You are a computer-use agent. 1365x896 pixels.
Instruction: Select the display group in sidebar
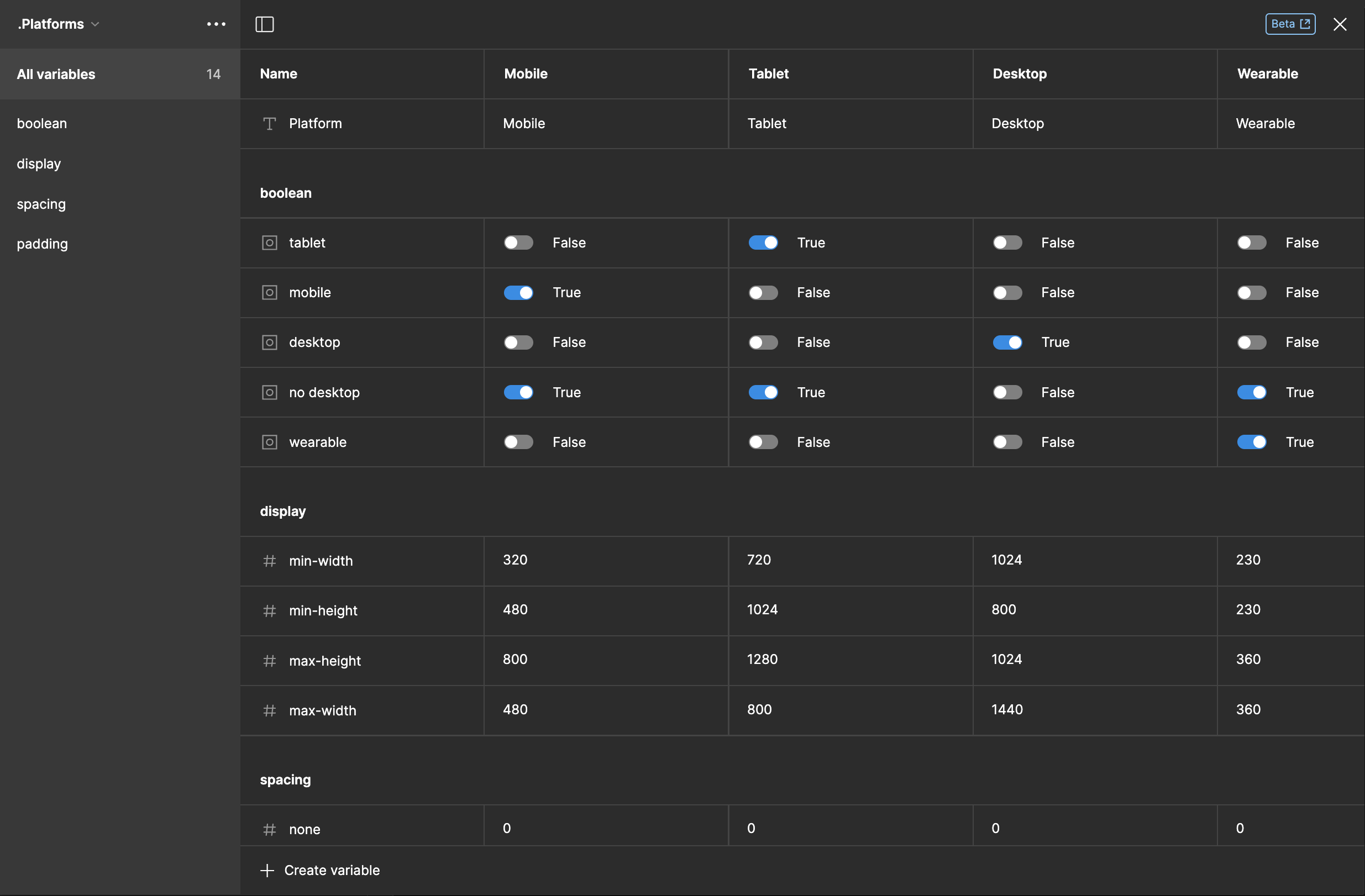click(x=39, y=164)
